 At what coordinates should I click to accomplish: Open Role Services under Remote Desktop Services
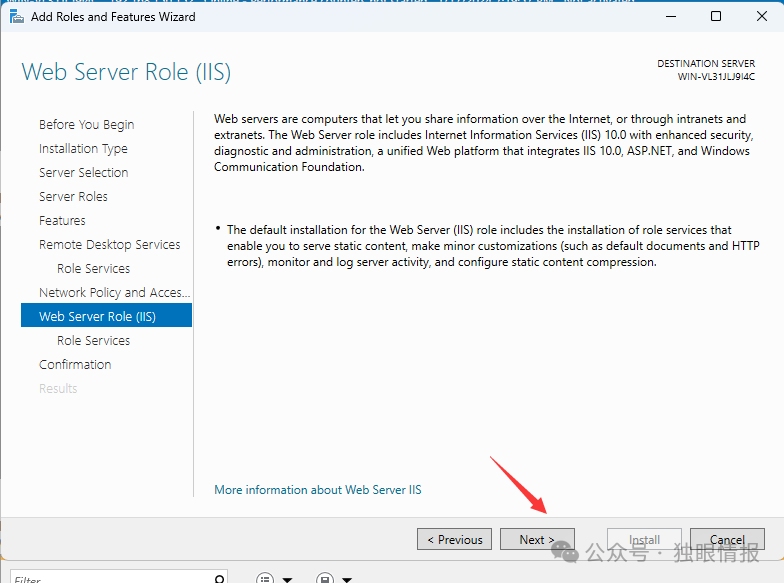[94, 268]
